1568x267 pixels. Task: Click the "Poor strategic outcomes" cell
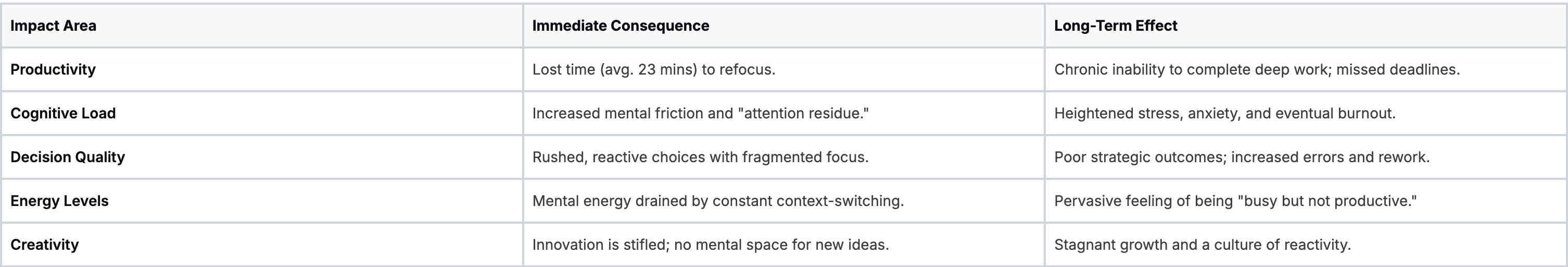(1241, 157)
